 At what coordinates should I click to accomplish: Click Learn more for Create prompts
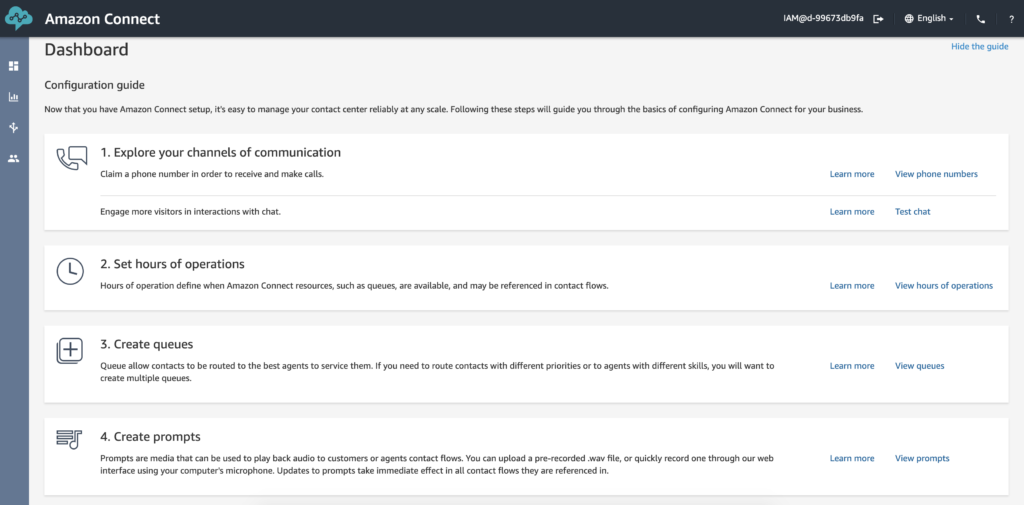(852, 458)
